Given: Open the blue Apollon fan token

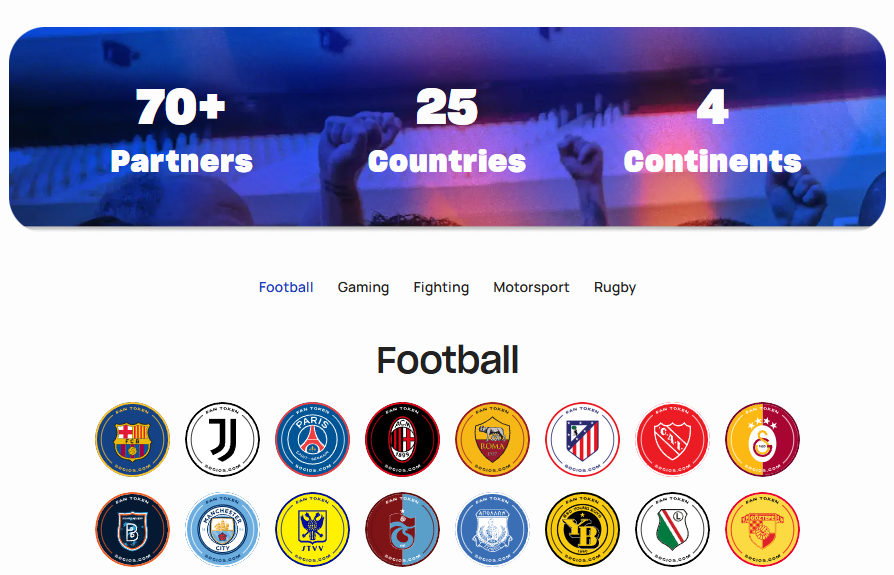Looking at the screenshot, I should point(493,529).
